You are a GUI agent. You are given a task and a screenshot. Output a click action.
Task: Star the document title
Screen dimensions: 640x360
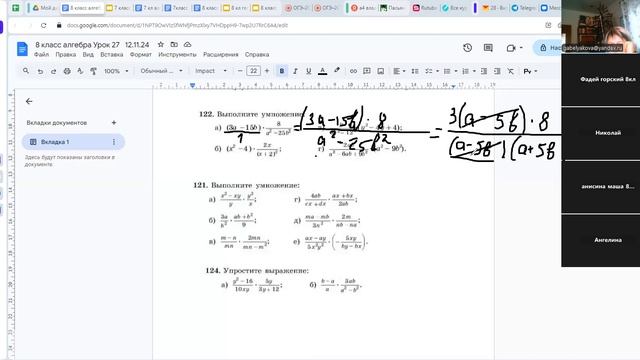pyautogui.click(x=161, y=44)
